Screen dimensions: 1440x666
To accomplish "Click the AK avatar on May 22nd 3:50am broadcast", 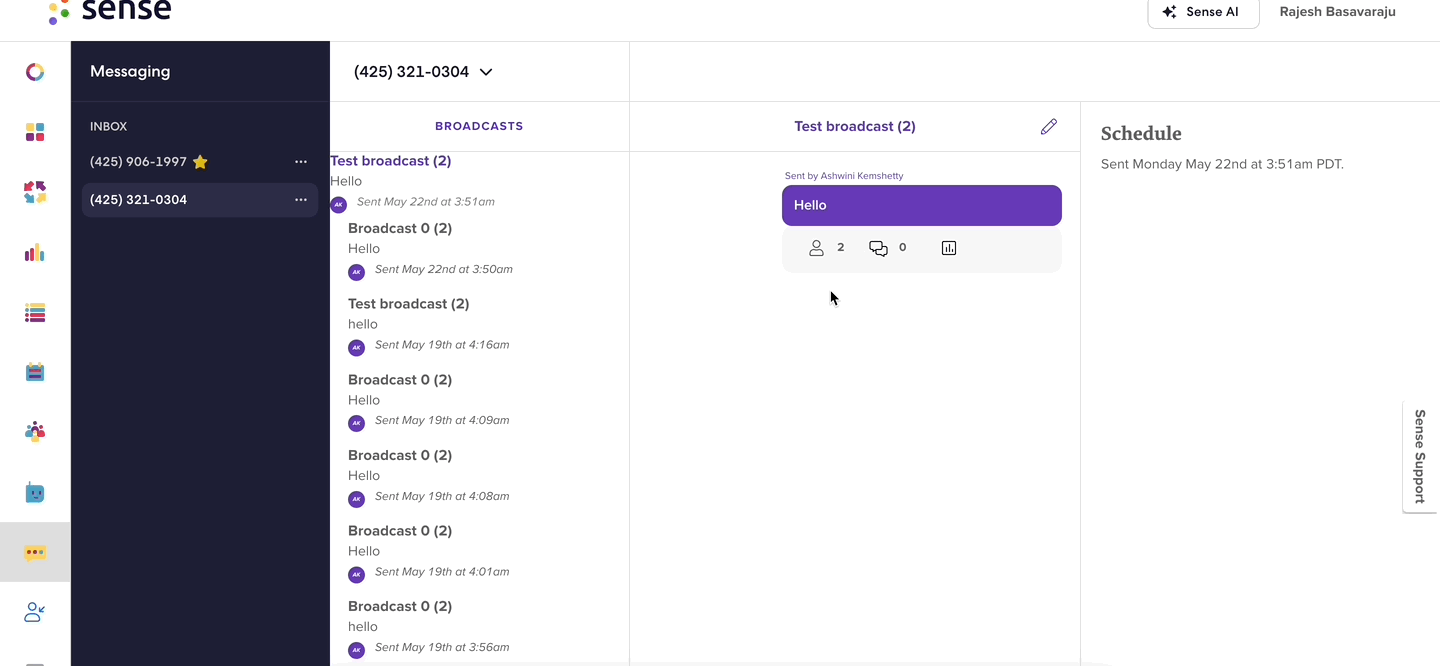I will click(x=356, y=272).
